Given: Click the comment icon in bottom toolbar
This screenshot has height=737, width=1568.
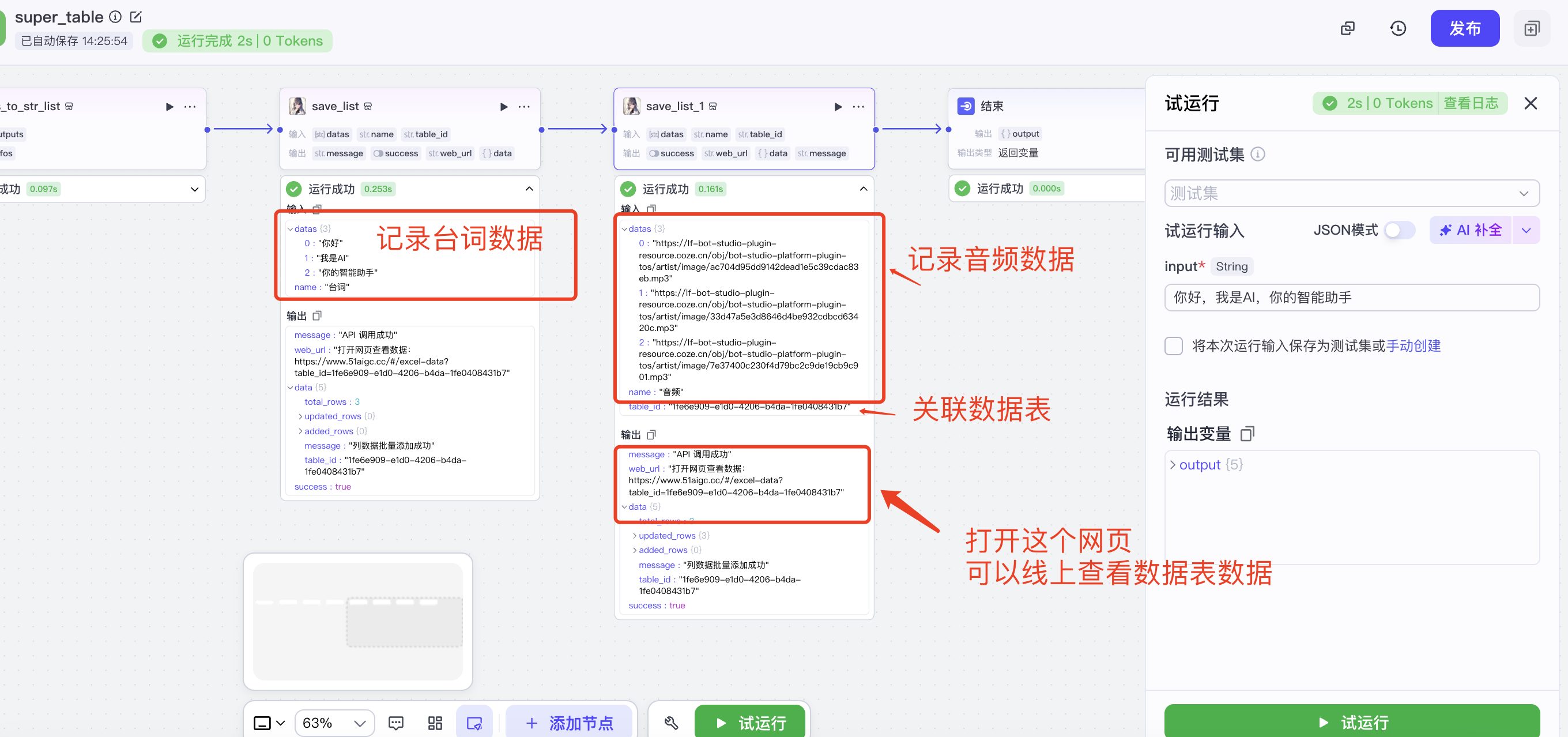Looking at the screenshot, I should tap(395, 723).
